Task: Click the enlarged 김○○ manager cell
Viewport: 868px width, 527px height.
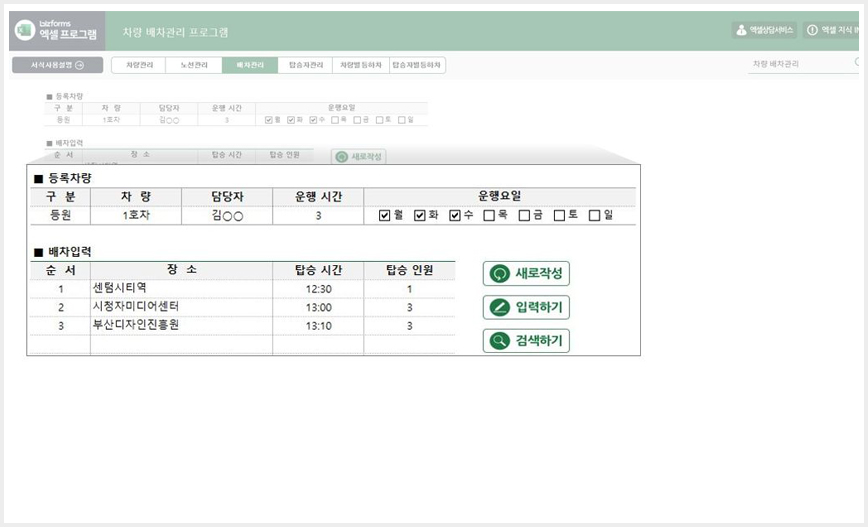Action: coord(227,215)
